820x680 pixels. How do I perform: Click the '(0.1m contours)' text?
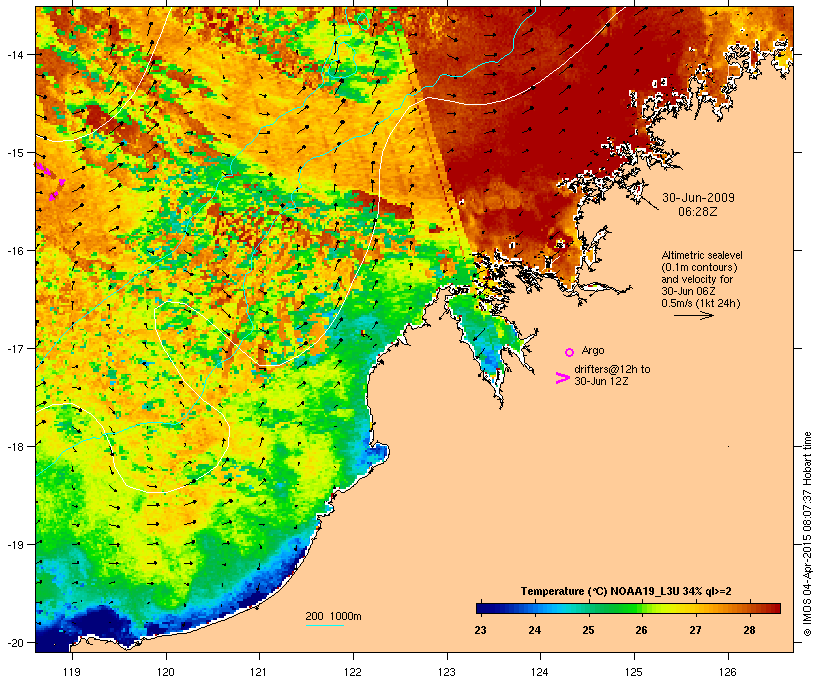[699, 267]
